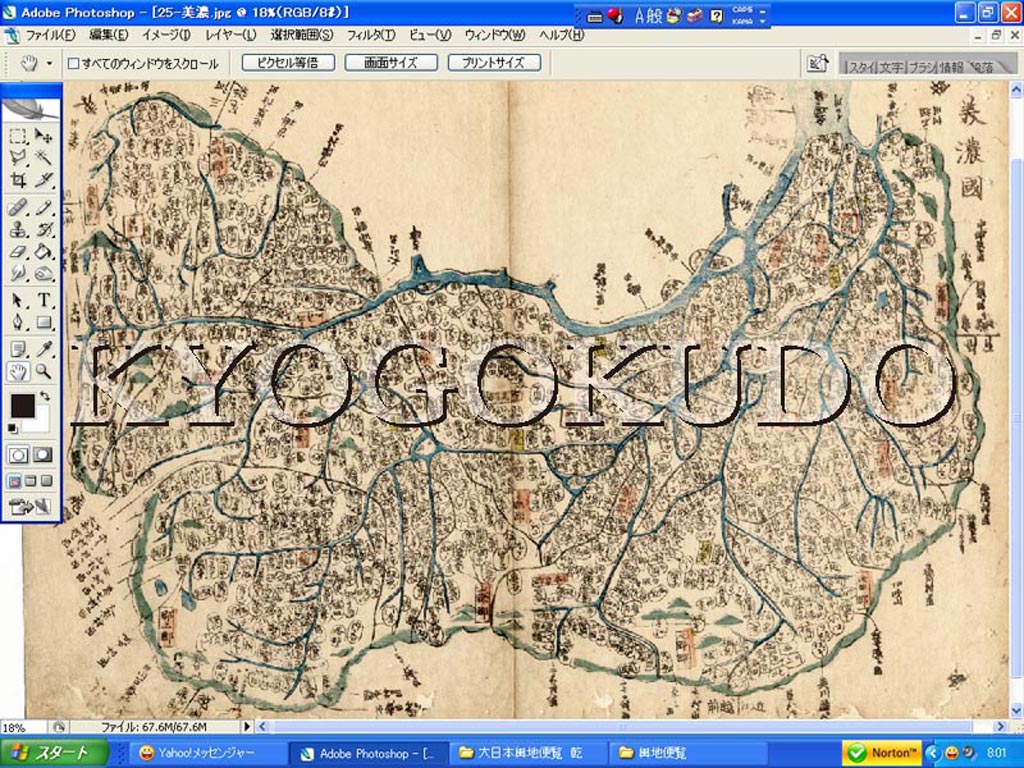Select the Slice tool

[43, 180]
